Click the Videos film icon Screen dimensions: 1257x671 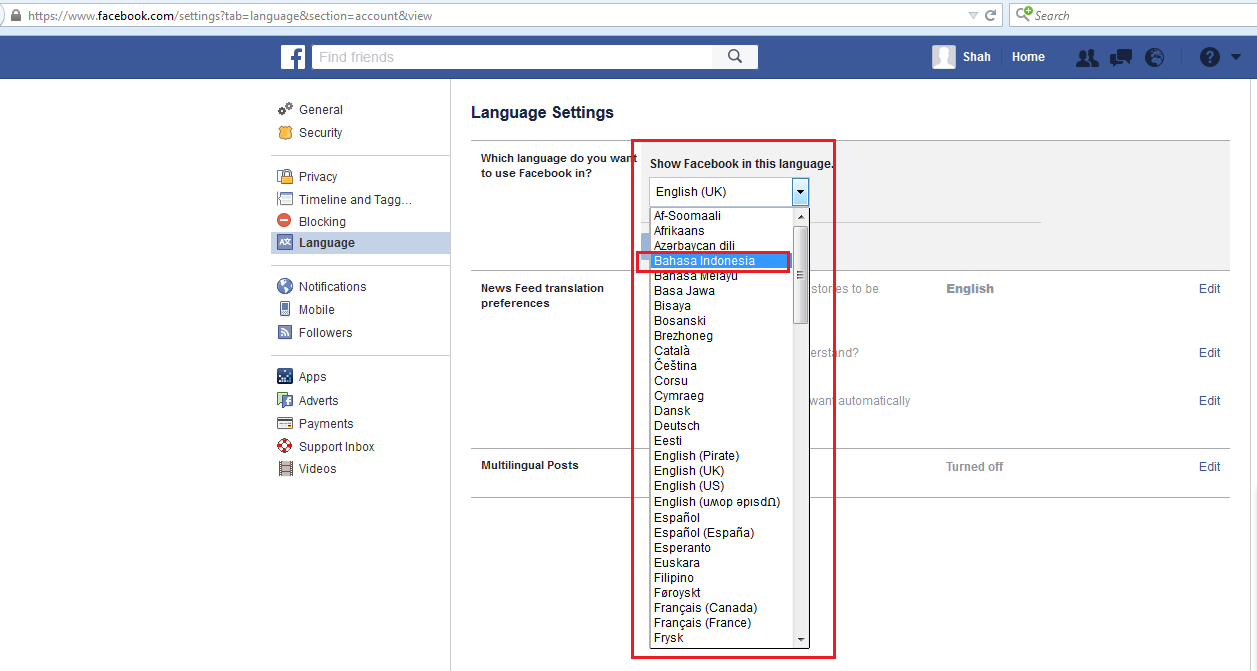pyautogui.click(x=285, y=469)
